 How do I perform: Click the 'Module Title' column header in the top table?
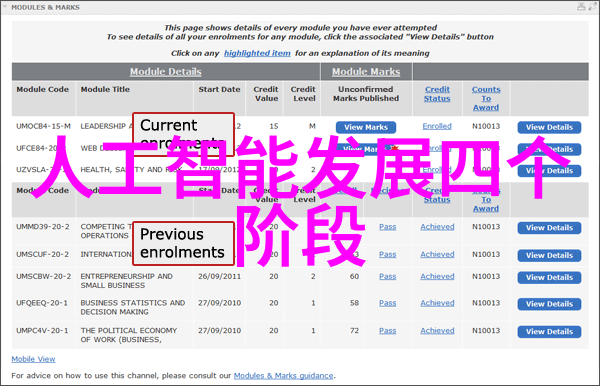[x=105, y=89]
